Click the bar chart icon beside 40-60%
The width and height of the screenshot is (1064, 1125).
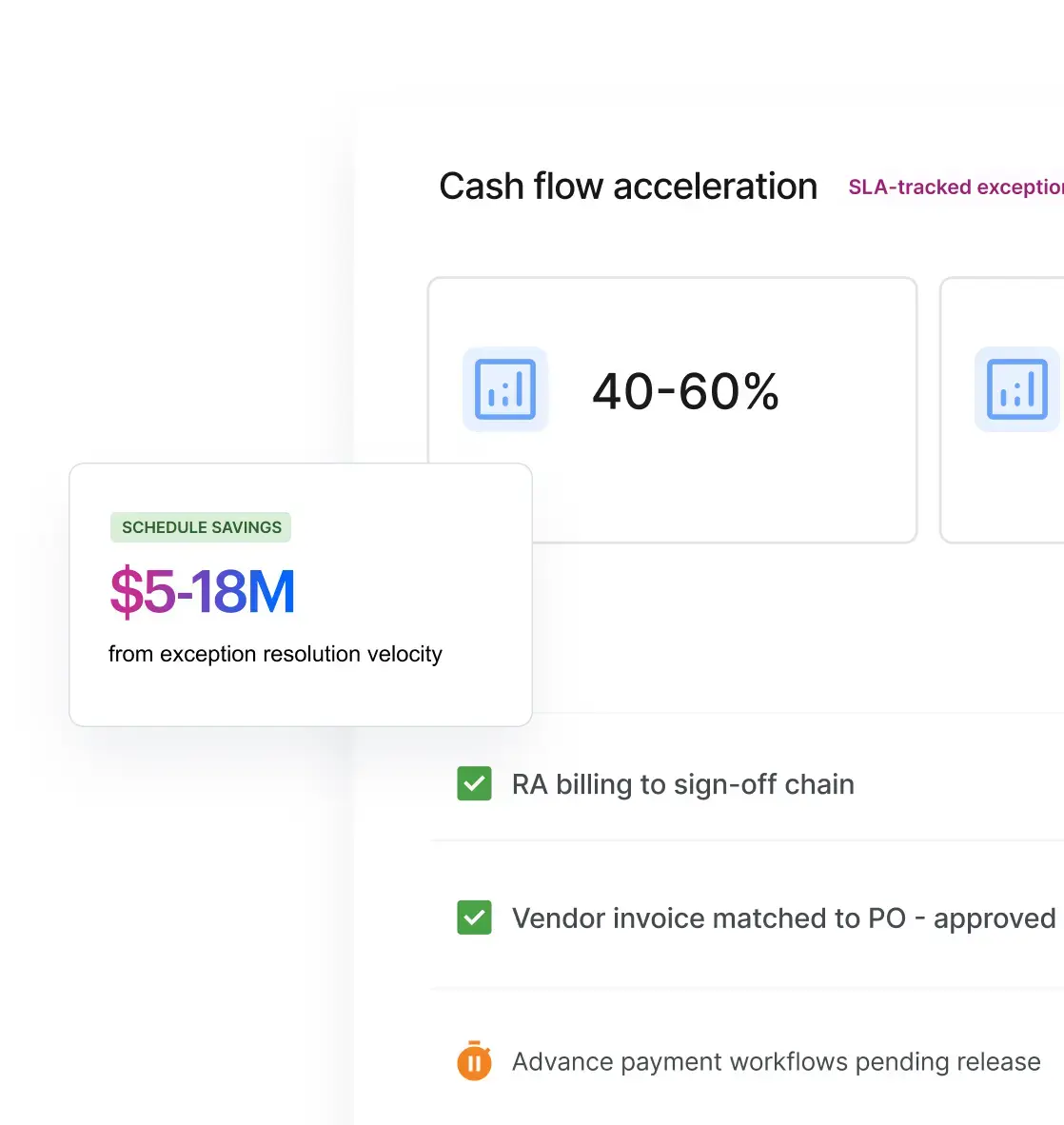coord(505,389)
